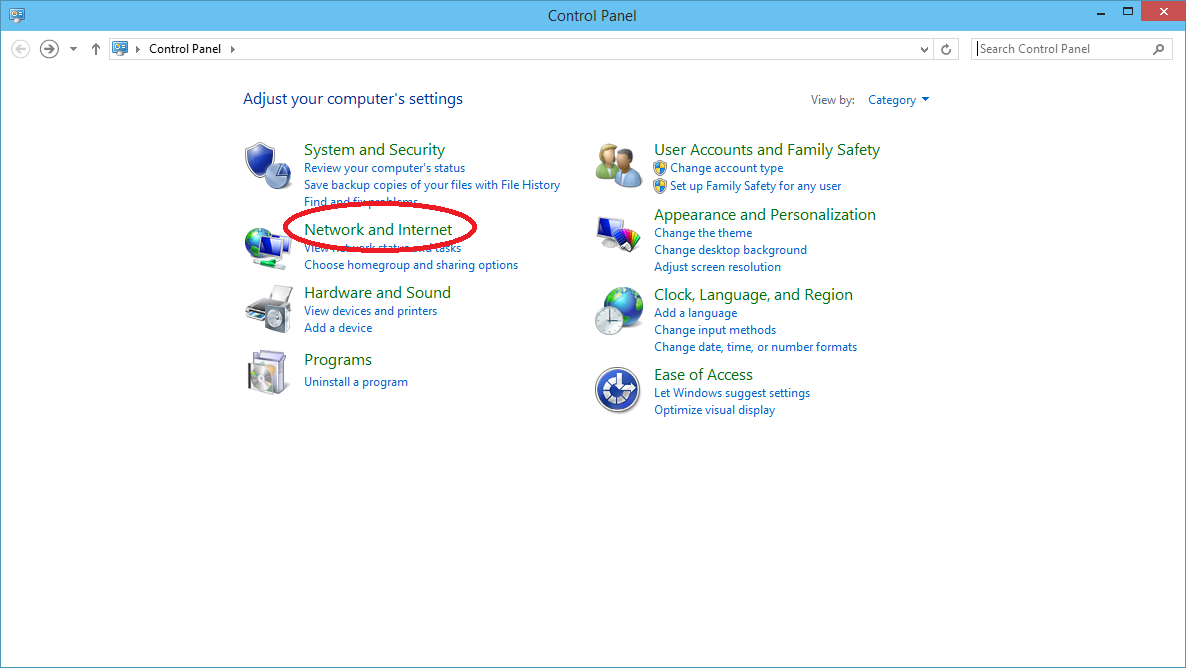Screen dimensions: 1186x668
Task: Close the Control Panel window
Action: click(x=1163, y=11)
